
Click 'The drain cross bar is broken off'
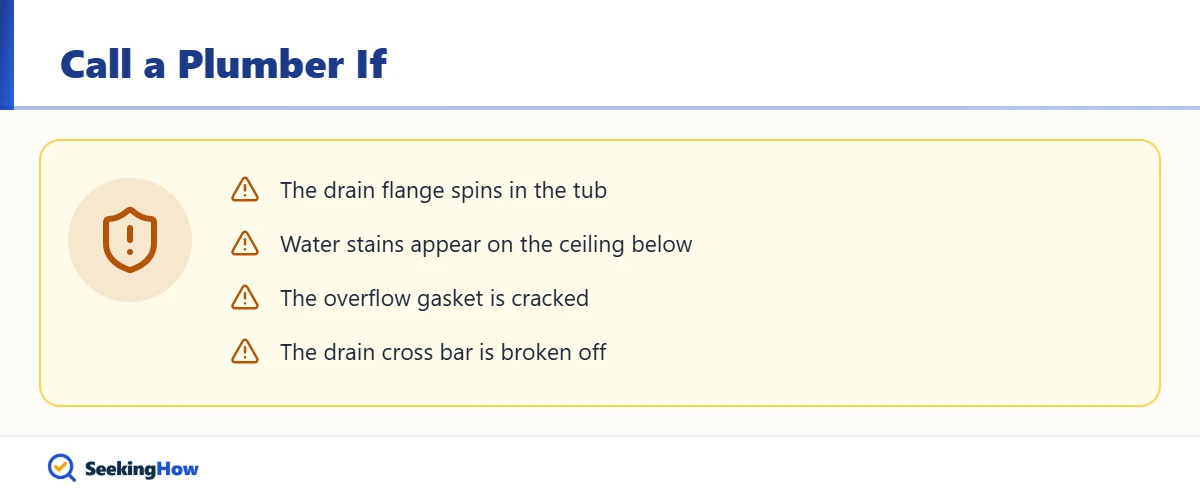coord(443,352)
